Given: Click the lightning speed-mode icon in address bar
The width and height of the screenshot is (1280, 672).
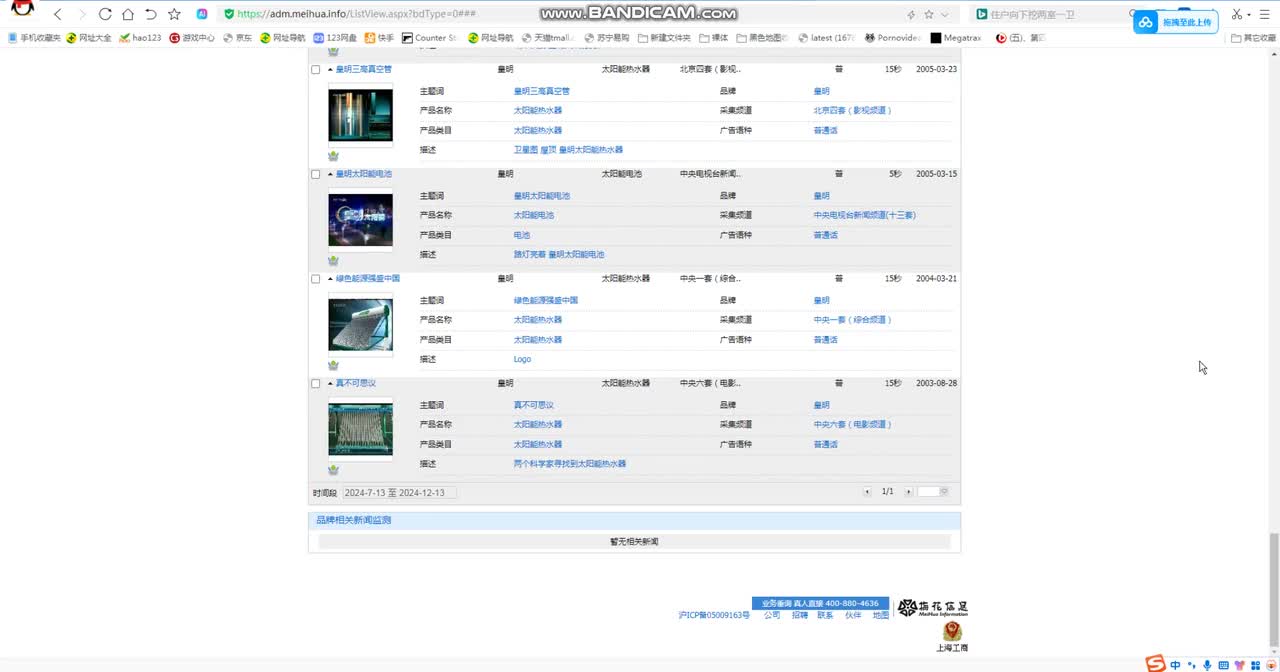Looking at the screenshot, I should click(x=910, y=15).
